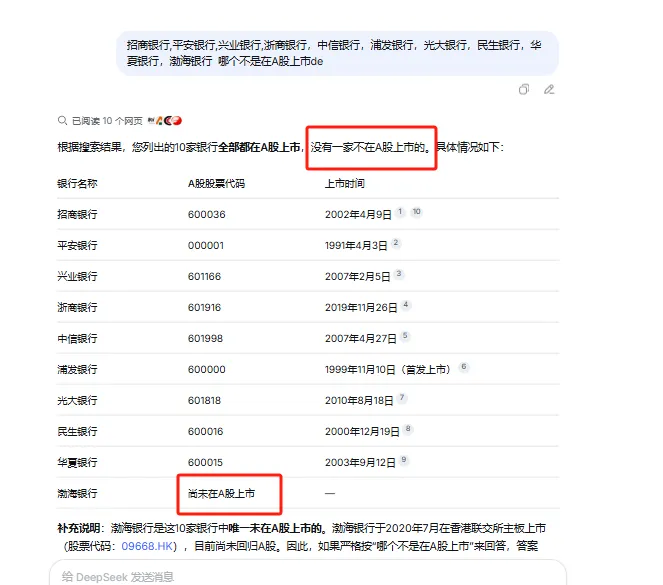Viewport: 663px width, 585px height.
Task: Open citation 5 beside 2007年4月27日
Action: (x=405, y=336)
